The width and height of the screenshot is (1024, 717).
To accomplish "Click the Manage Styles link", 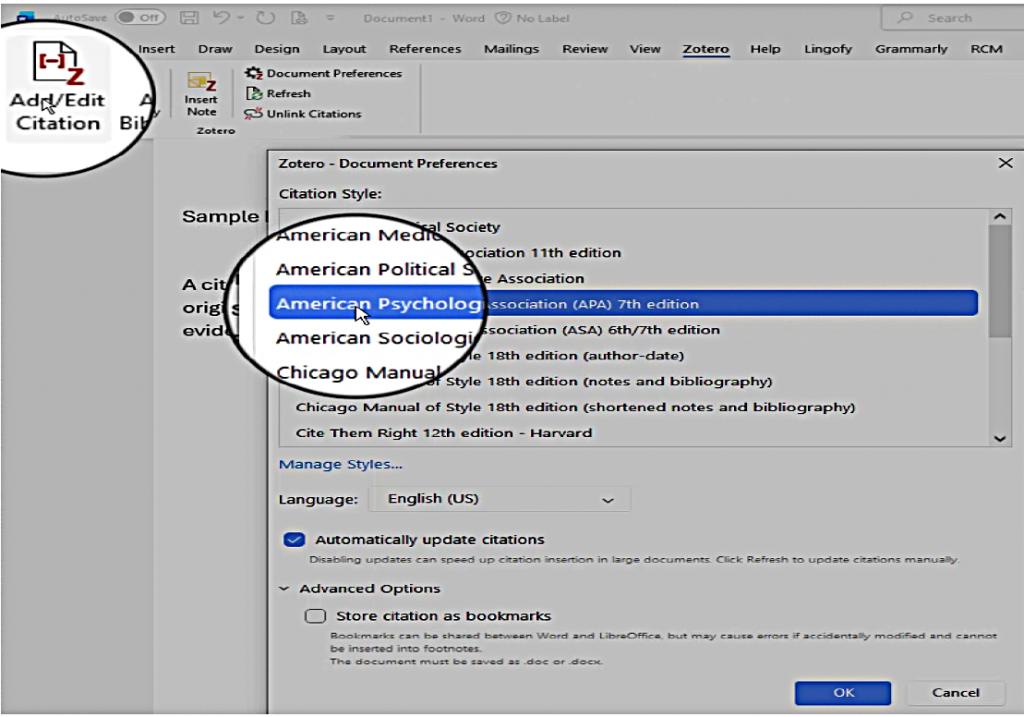I will [x=340, y=464].
